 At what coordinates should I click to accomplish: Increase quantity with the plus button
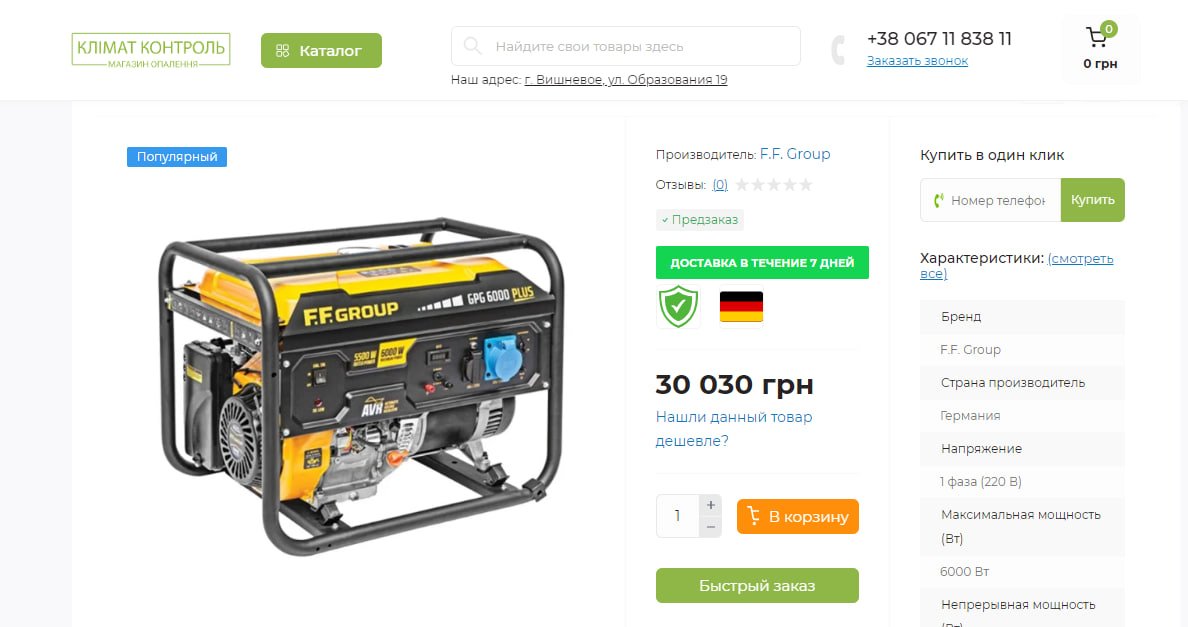(711, 505)
